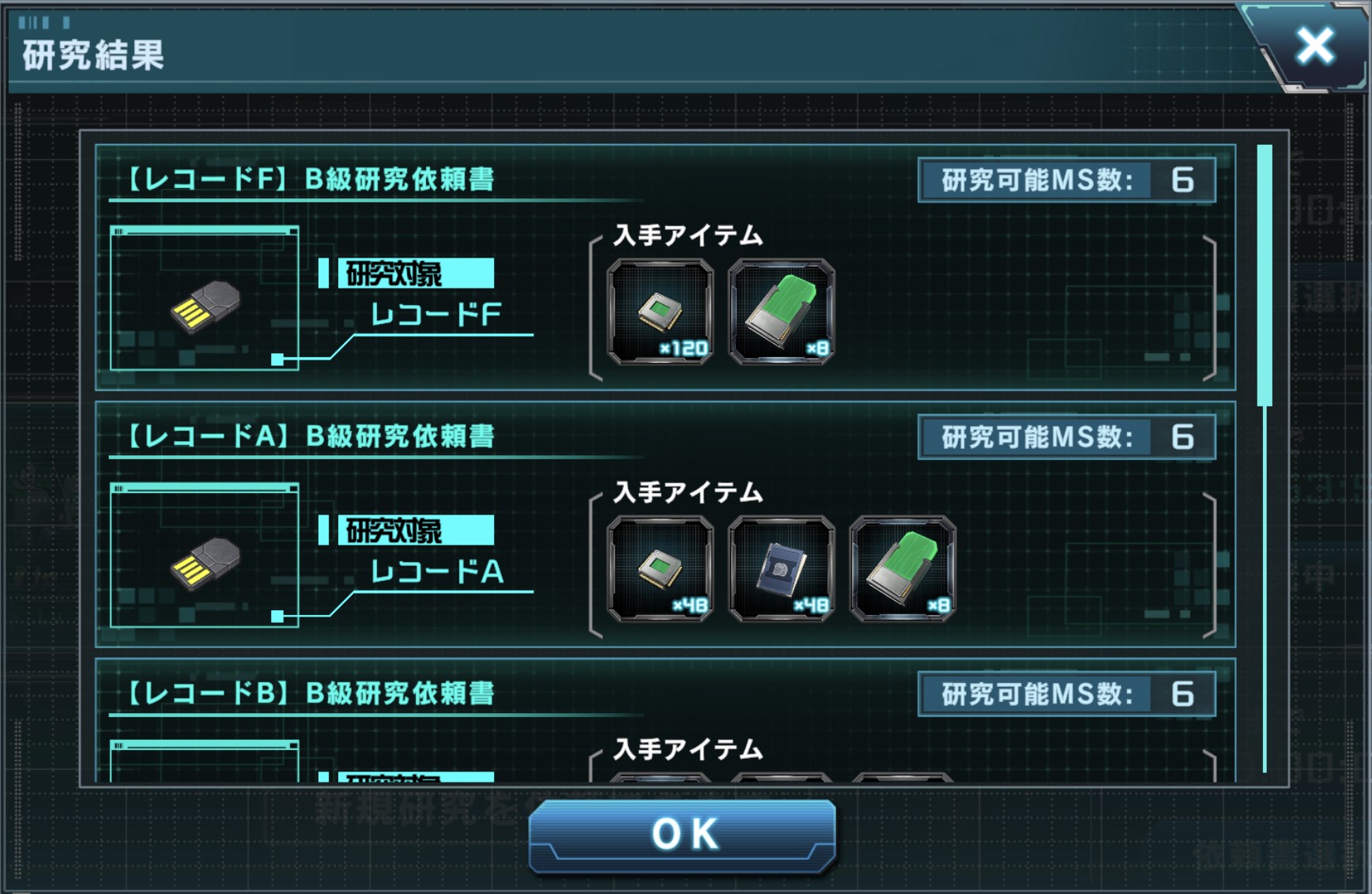Click the レコードF research target label

point(436,315)
